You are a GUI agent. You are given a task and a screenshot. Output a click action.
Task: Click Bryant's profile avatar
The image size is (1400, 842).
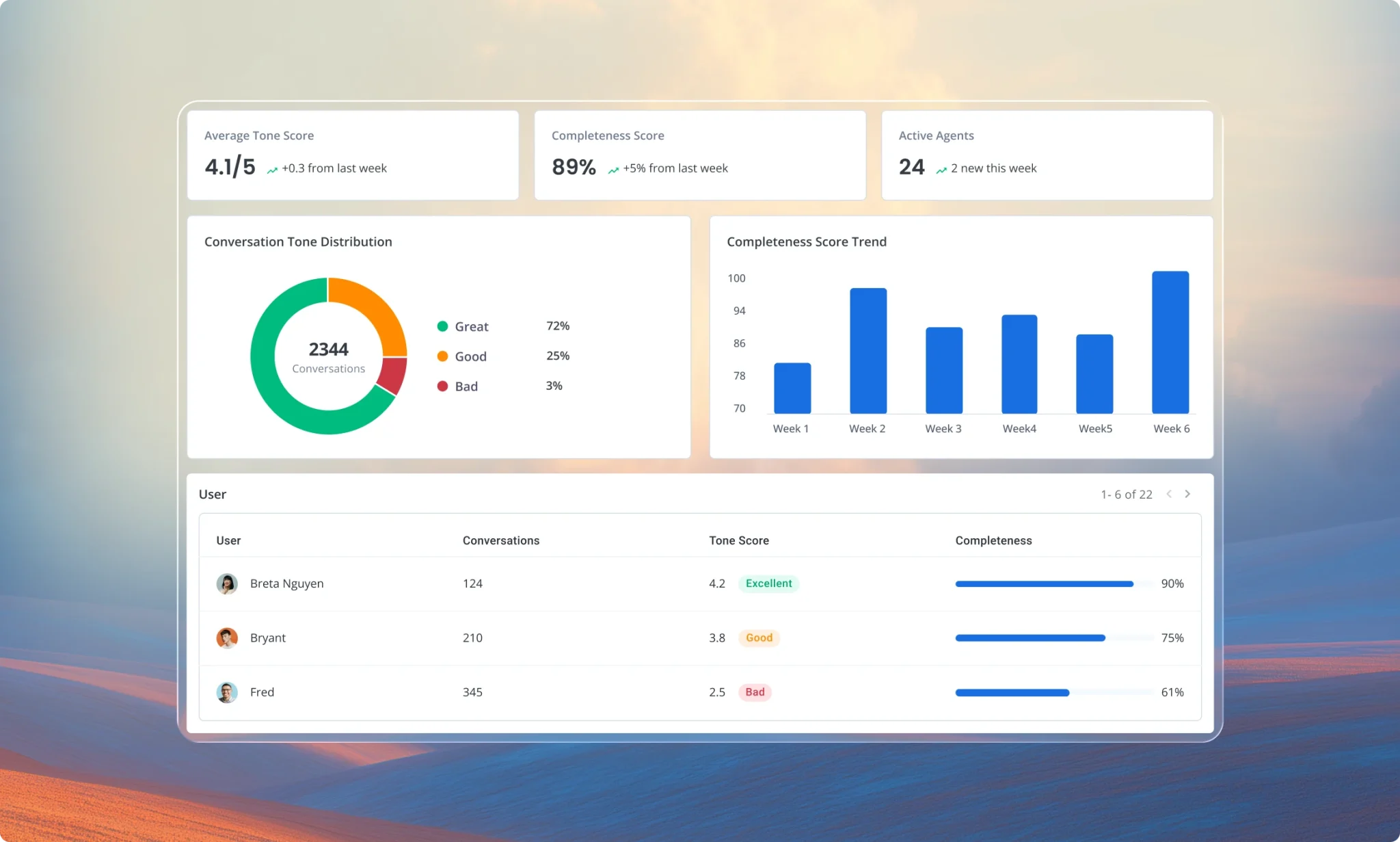click(227, 637)
